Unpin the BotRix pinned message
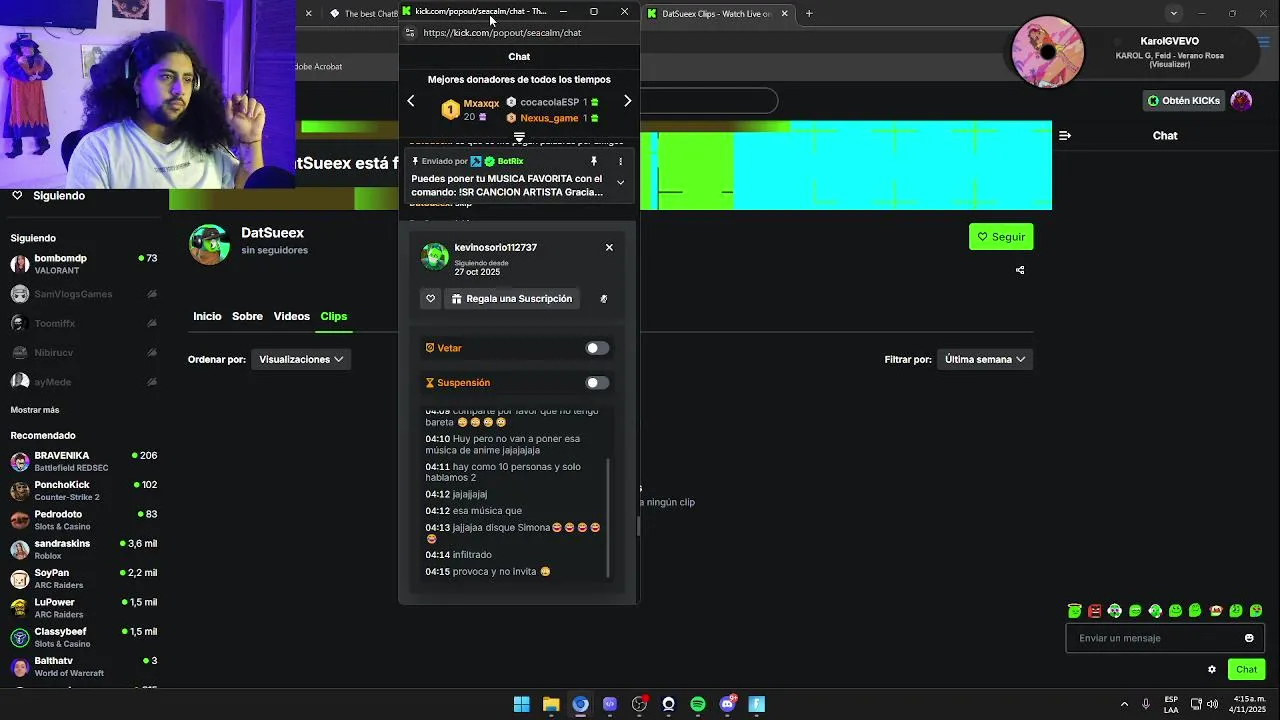 [594, 161]
